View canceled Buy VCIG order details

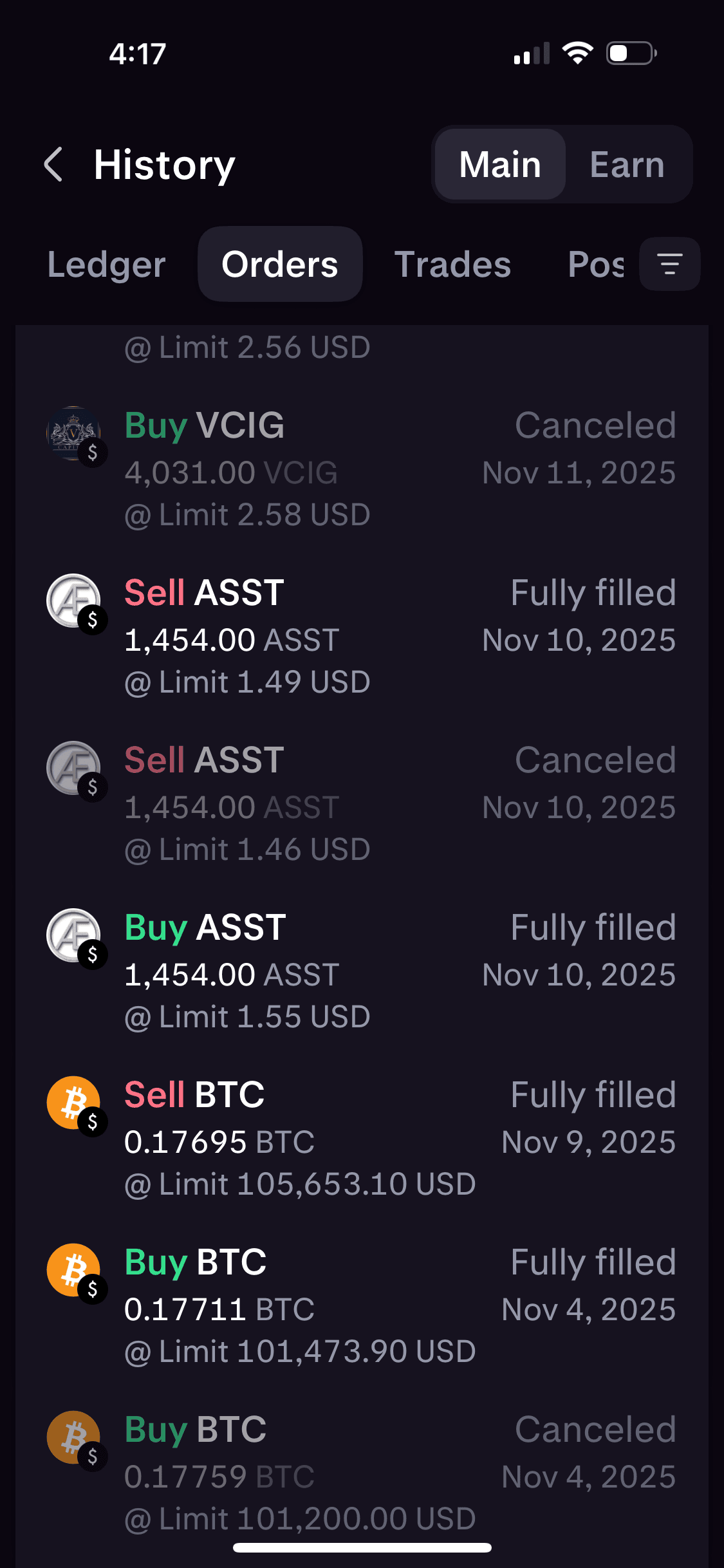(399, 470)
